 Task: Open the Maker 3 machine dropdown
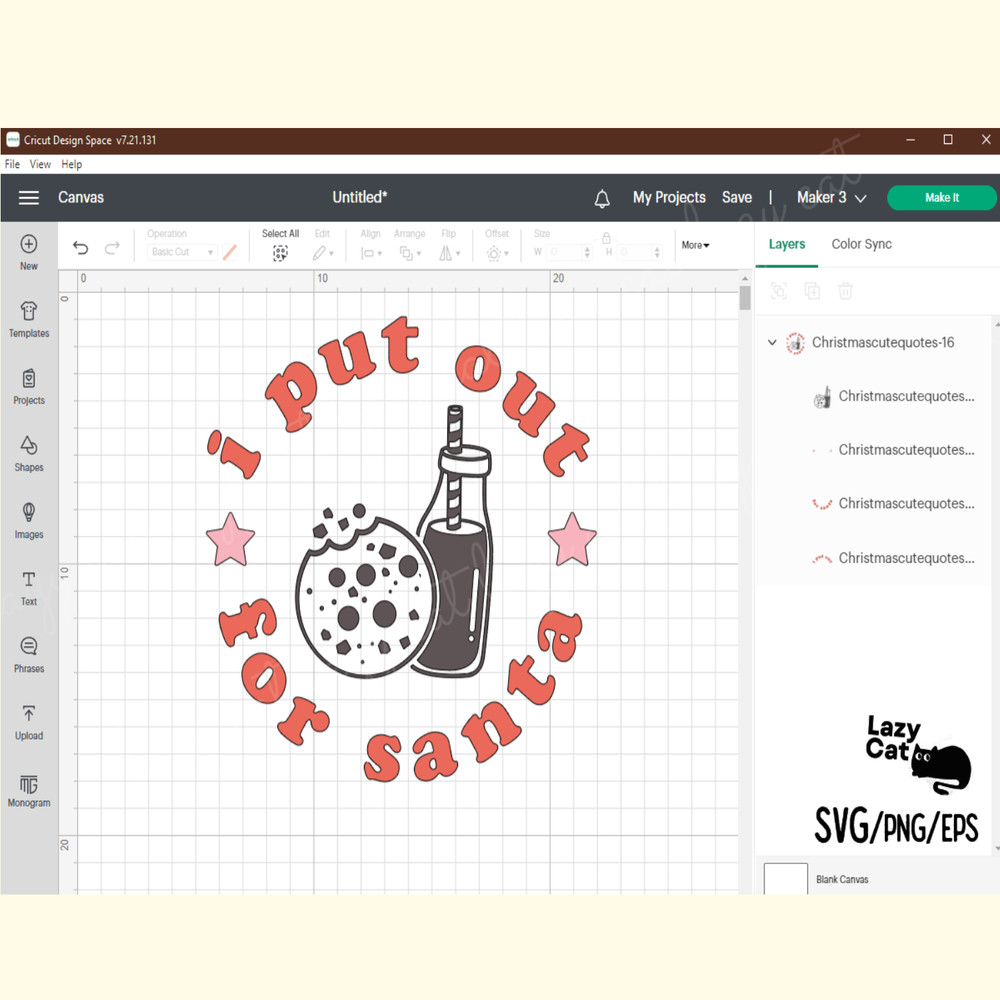831,198
